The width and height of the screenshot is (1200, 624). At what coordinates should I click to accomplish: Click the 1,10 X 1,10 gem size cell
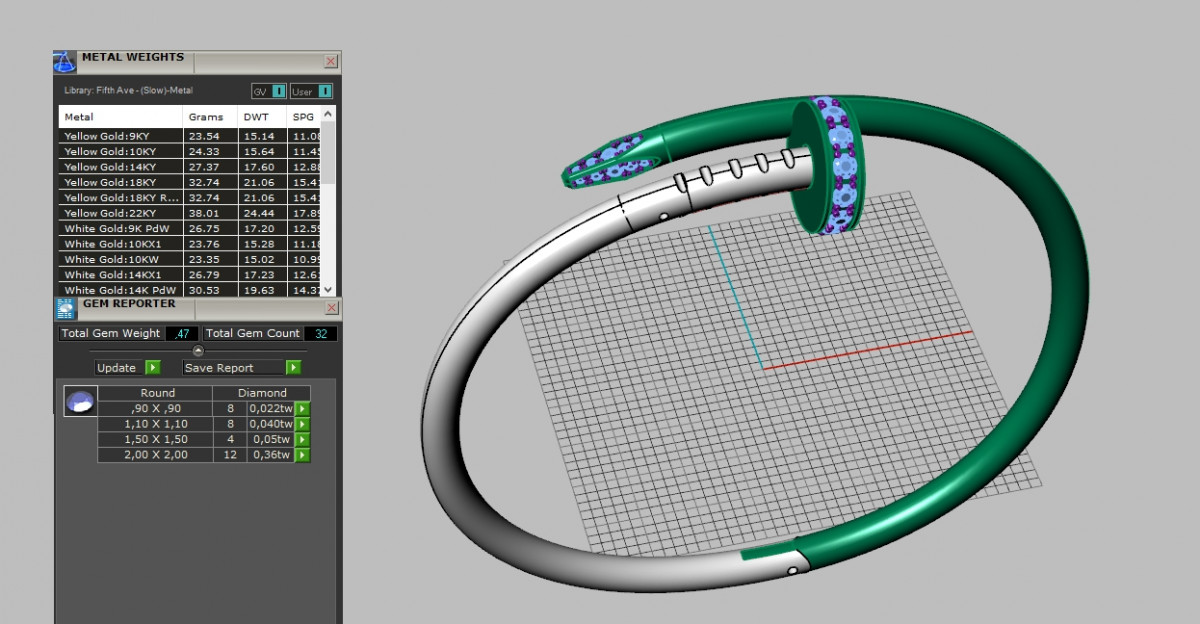click(x=155, y=424)
